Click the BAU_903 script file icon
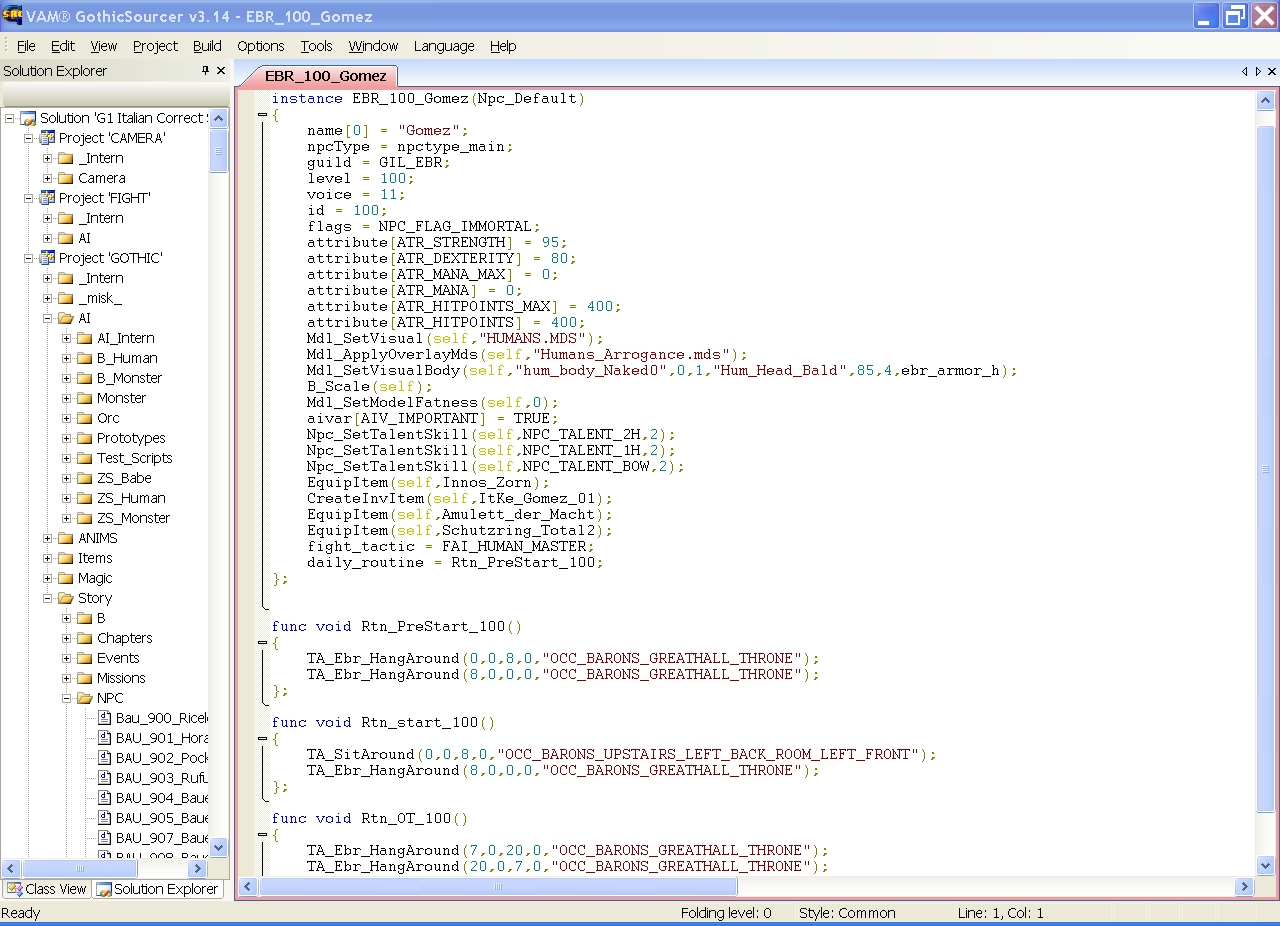Image resolution: width=1280 pixels, height=926 pixels. [x=104, y=778]
